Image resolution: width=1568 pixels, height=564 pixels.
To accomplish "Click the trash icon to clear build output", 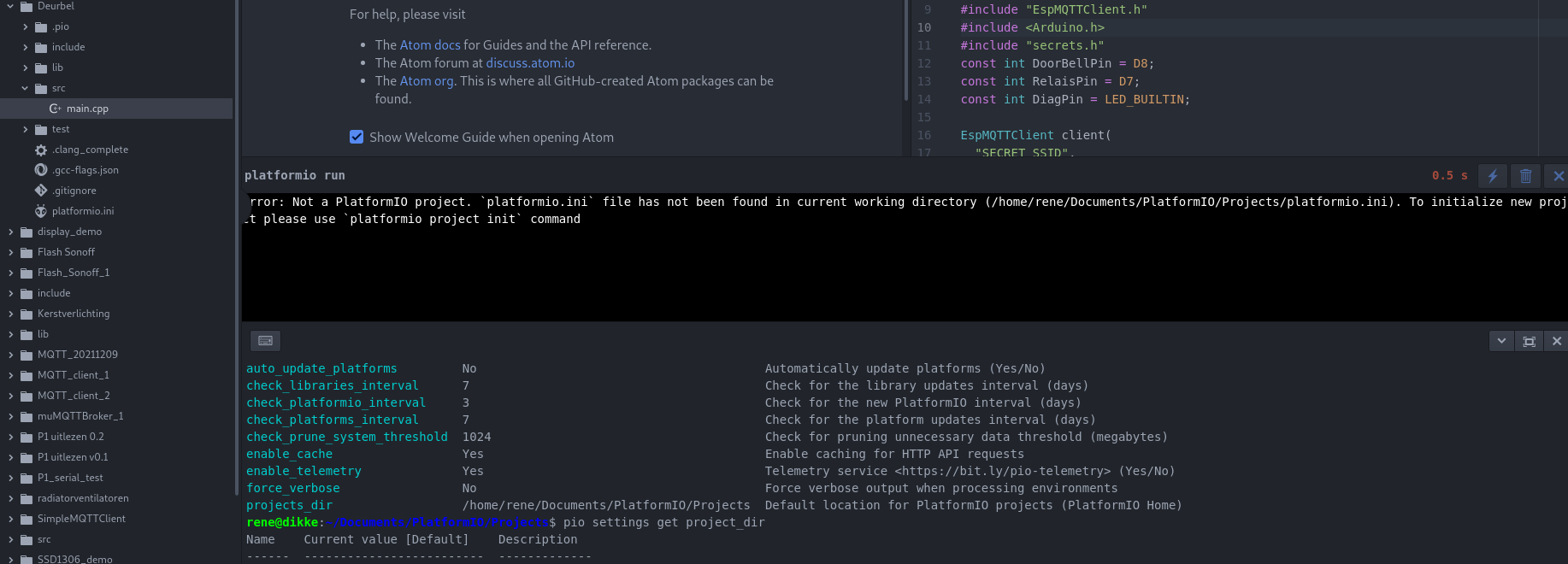I will (1525, 176).
